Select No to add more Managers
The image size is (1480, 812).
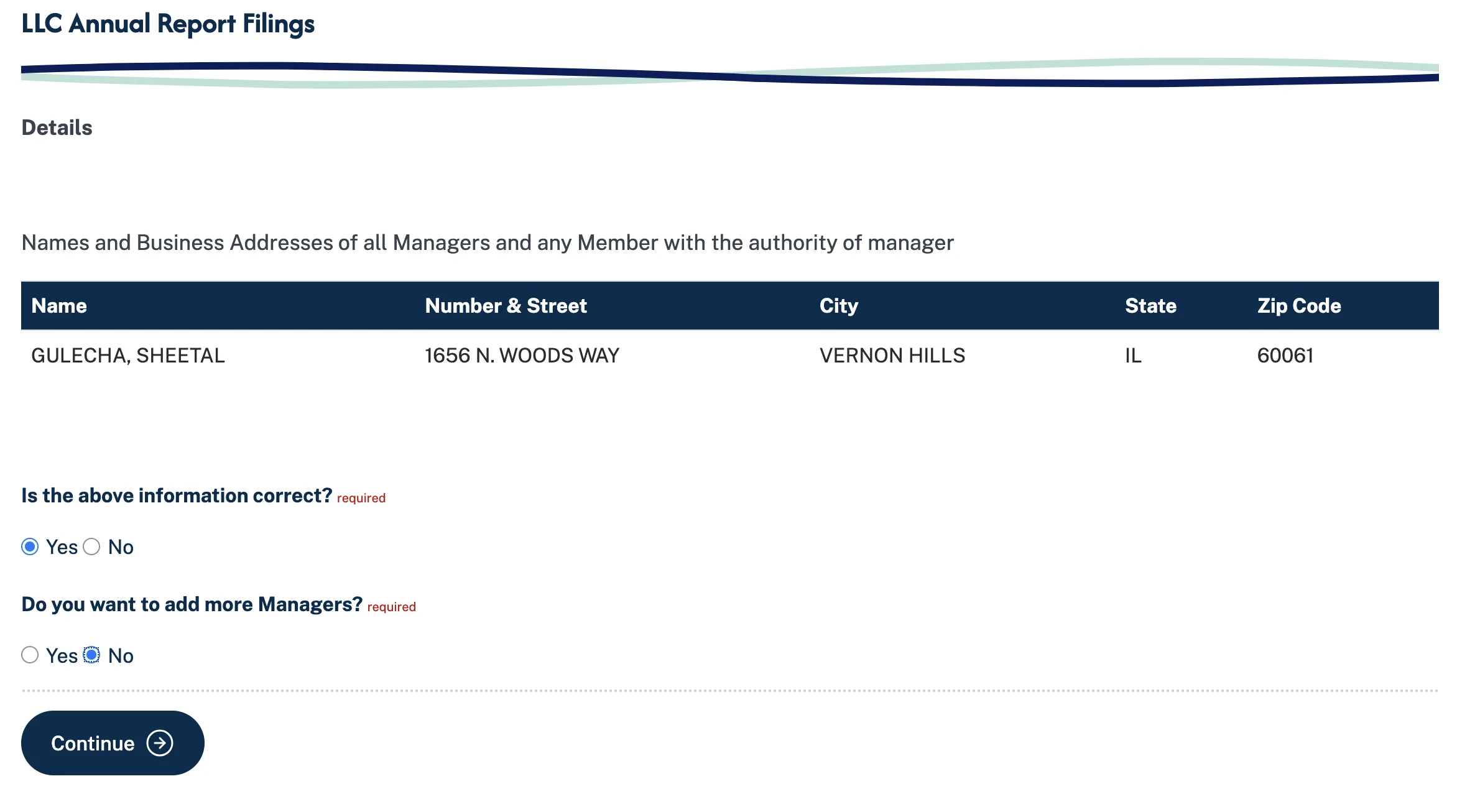[93, 655]
